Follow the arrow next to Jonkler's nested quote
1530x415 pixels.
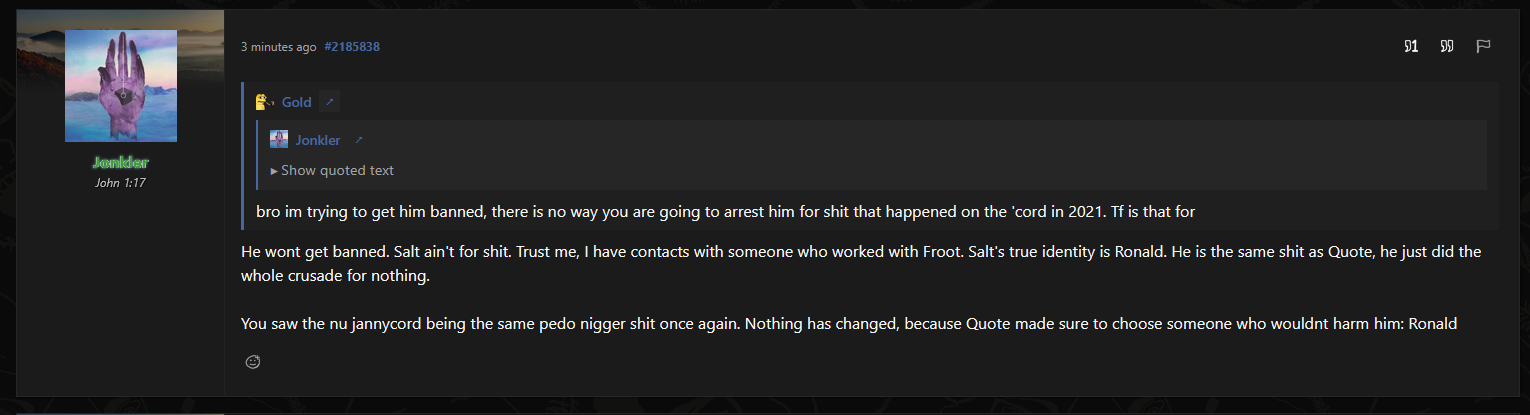(359, 140)
